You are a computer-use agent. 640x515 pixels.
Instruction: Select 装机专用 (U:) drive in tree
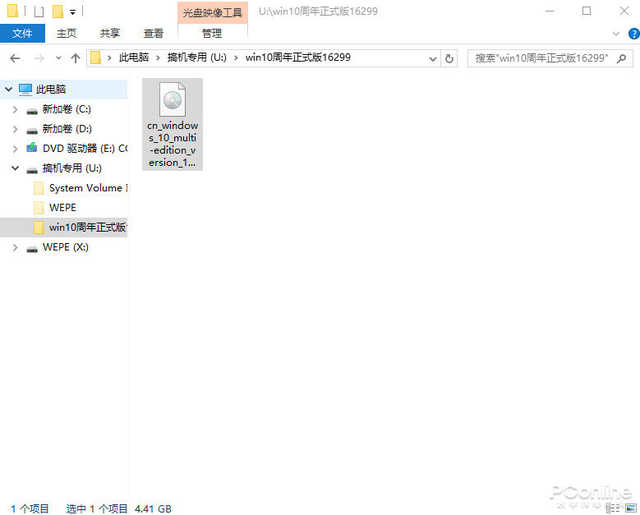tap(72, 168)
